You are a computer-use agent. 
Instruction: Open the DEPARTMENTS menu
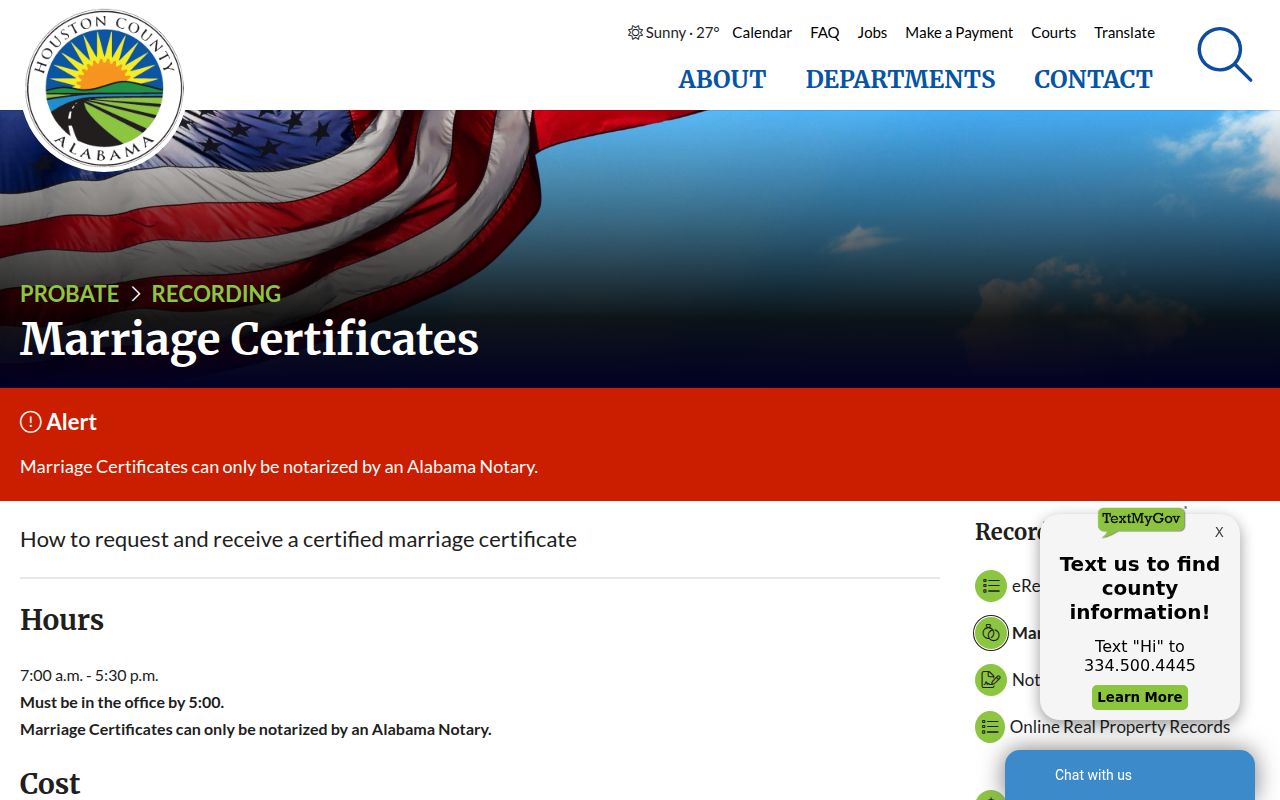tap(900, 79)
